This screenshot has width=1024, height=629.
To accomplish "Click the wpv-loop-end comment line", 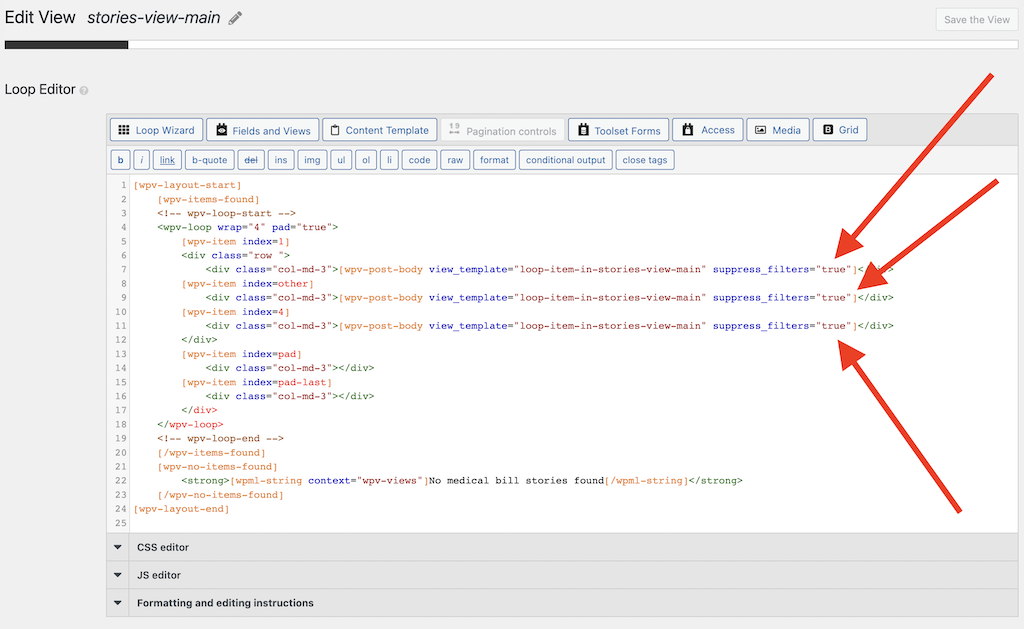I will [x=221, y=438].
